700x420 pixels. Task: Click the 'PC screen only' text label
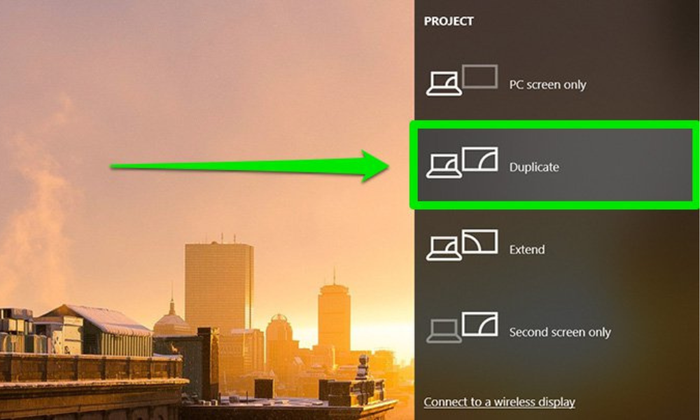[547, 85]
